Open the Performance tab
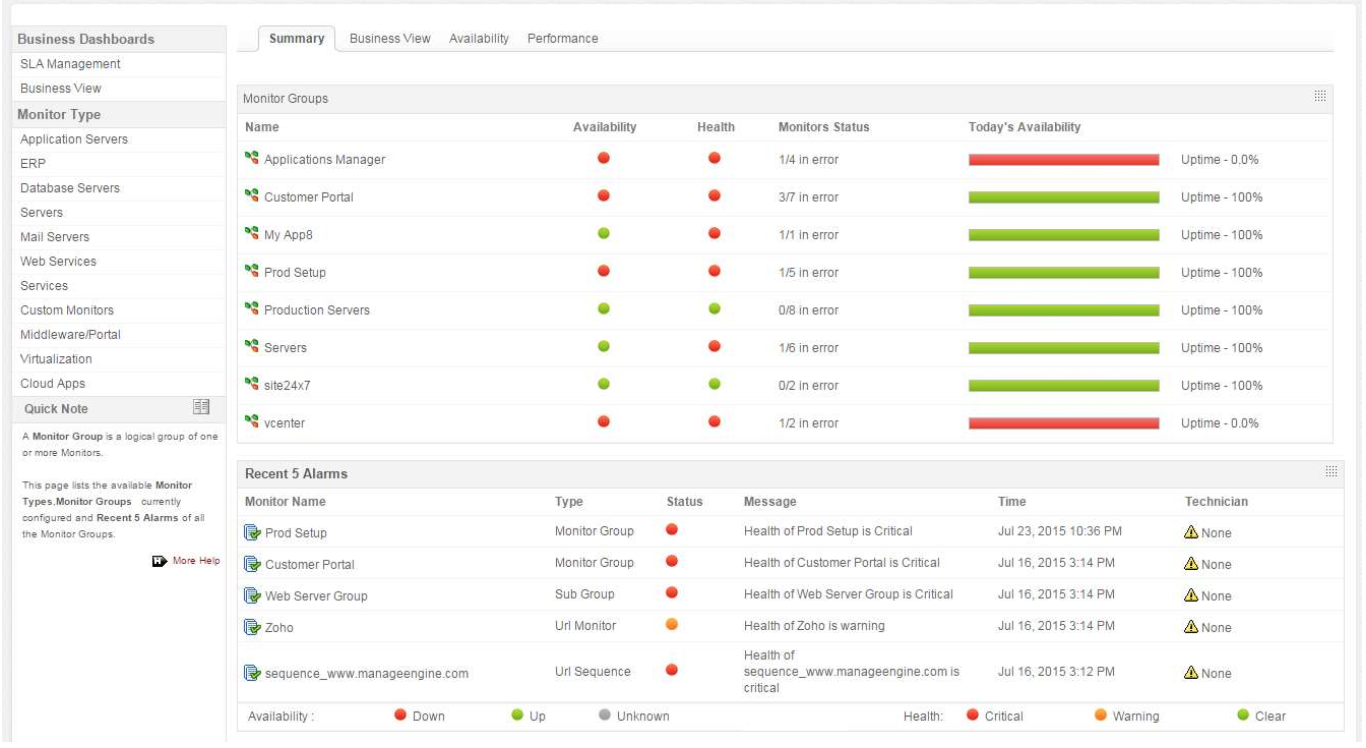The width and height of the screenshot is (1366, 748). click(562, 39)
